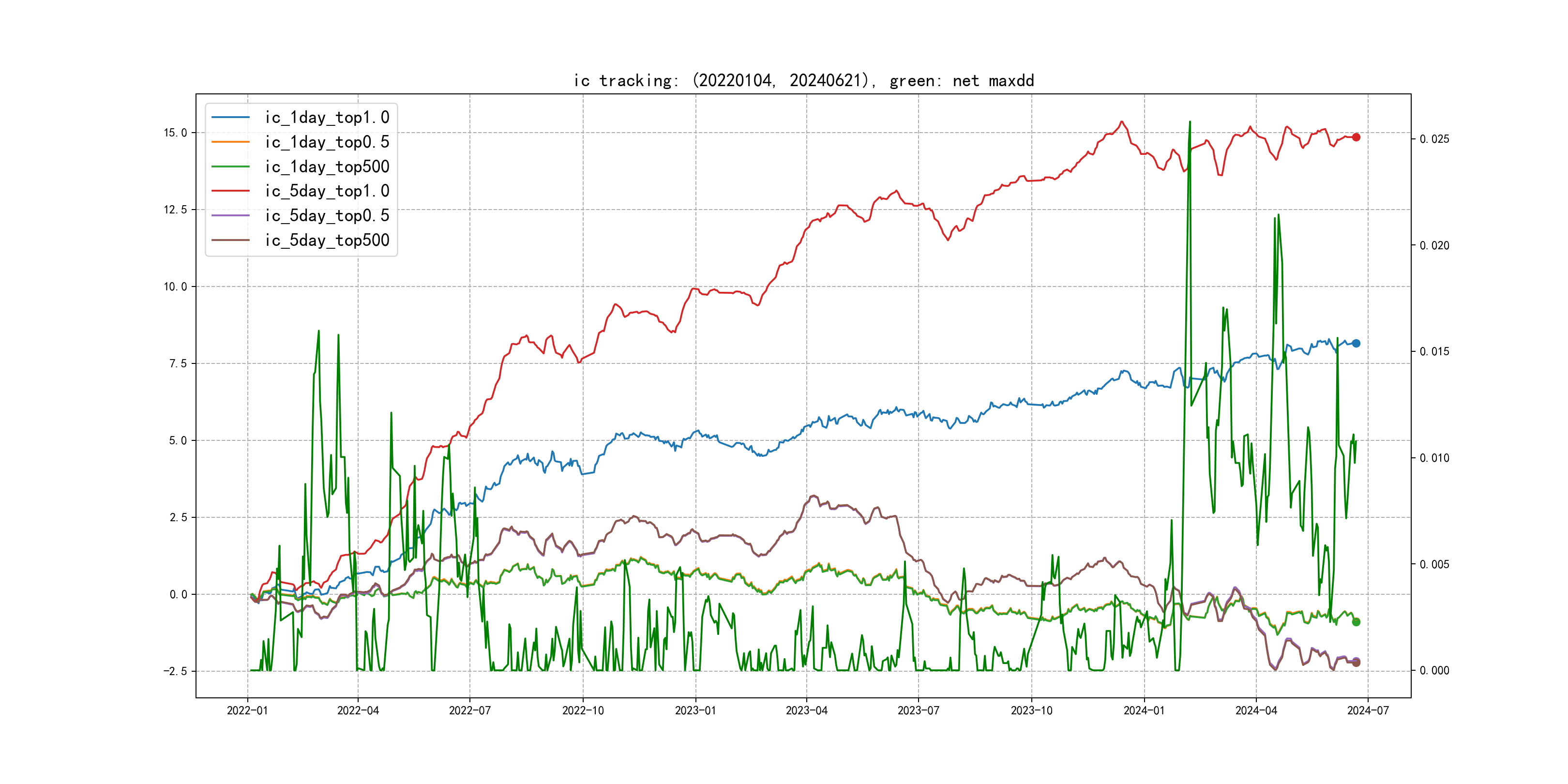Click the 0.025 right y-axis label
Screen dimensions: 1568x784
click(1434, 139)
